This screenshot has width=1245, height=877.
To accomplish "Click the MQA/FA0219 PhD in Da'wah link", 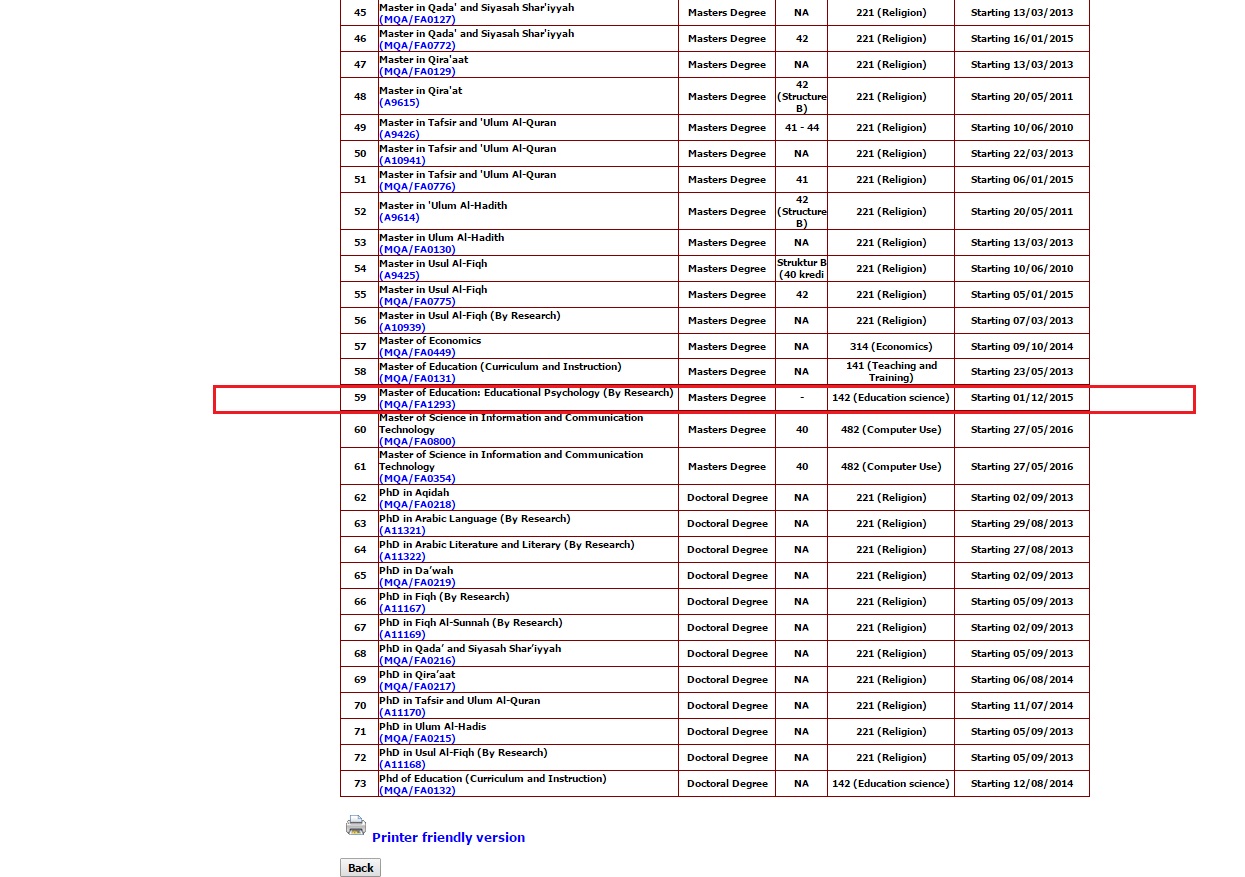I will pos(417,582).
